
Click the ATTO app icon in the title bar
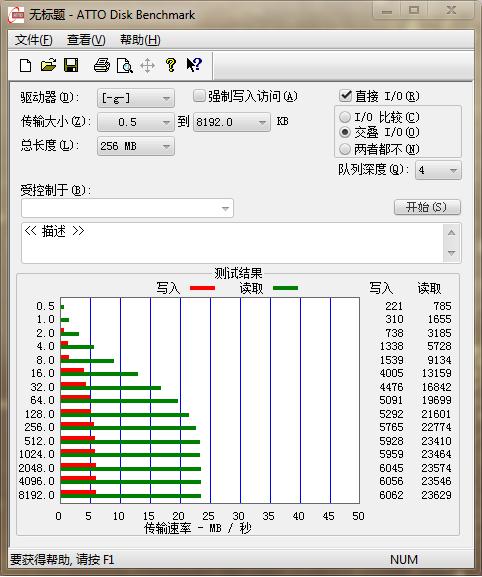point(15,15)
